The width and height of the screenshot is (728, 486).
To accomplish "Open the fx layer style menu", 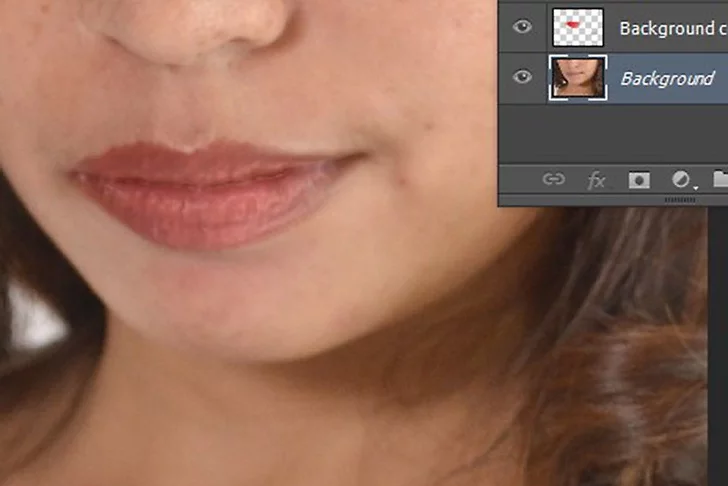I will tap(597, 180).
